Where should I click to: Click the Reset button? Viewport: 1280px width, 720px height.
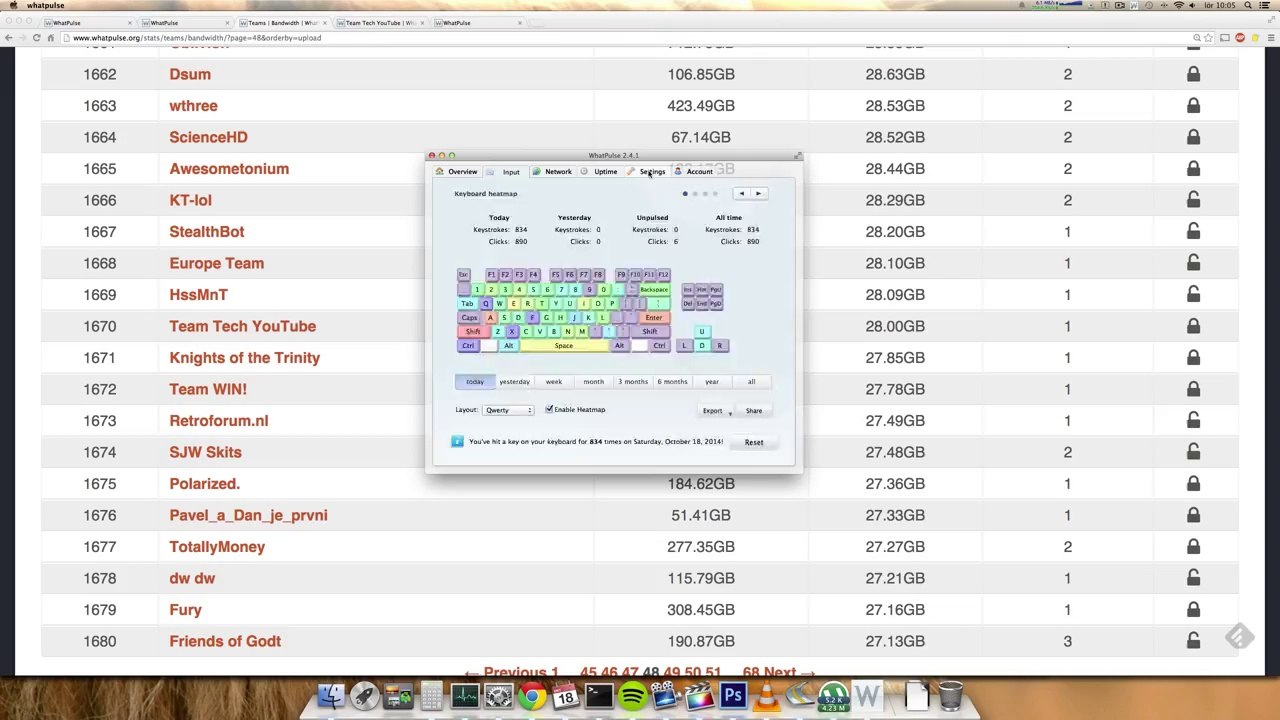tap(754, 442)
